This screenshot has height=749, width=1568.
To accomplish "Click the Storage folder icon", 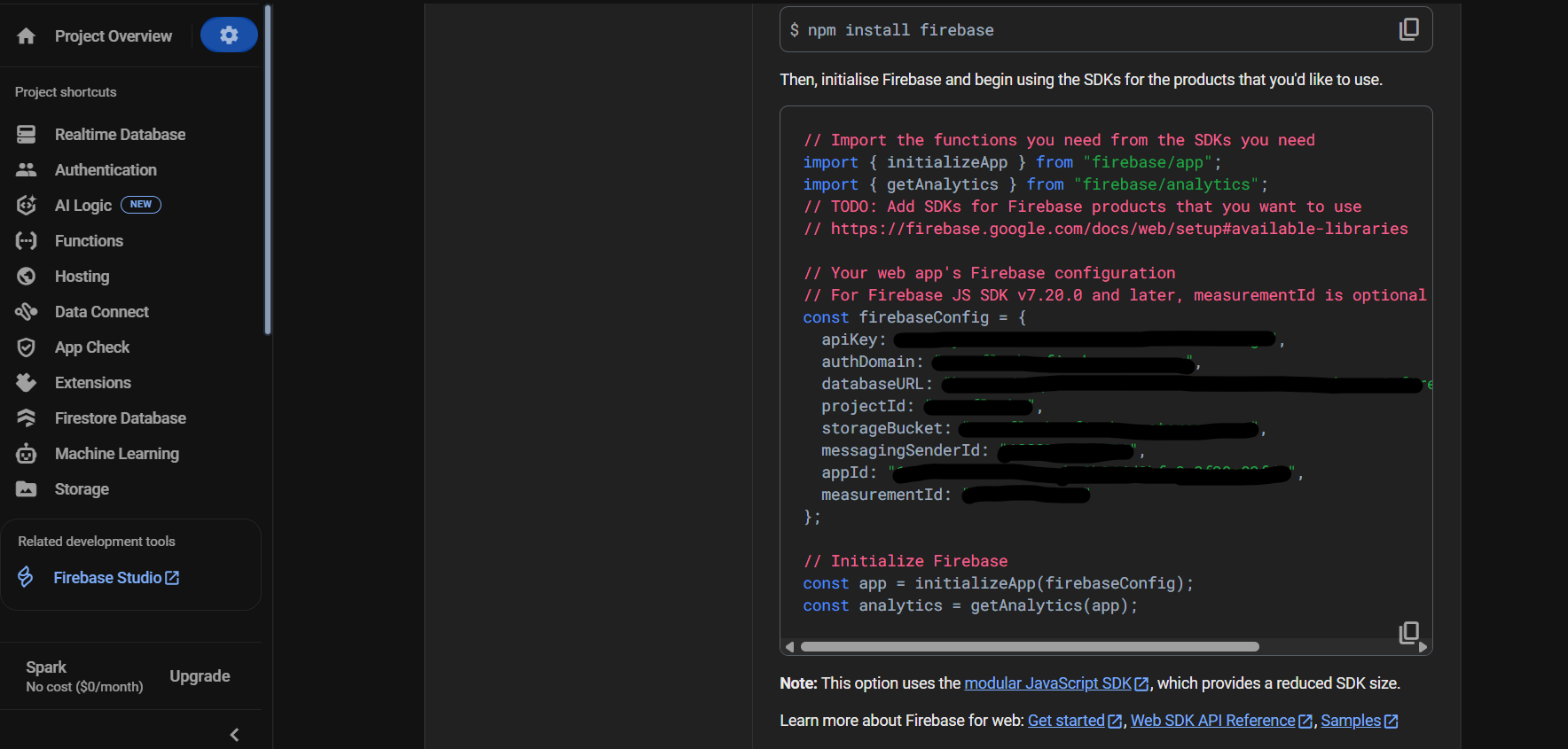I will point(27,489).
